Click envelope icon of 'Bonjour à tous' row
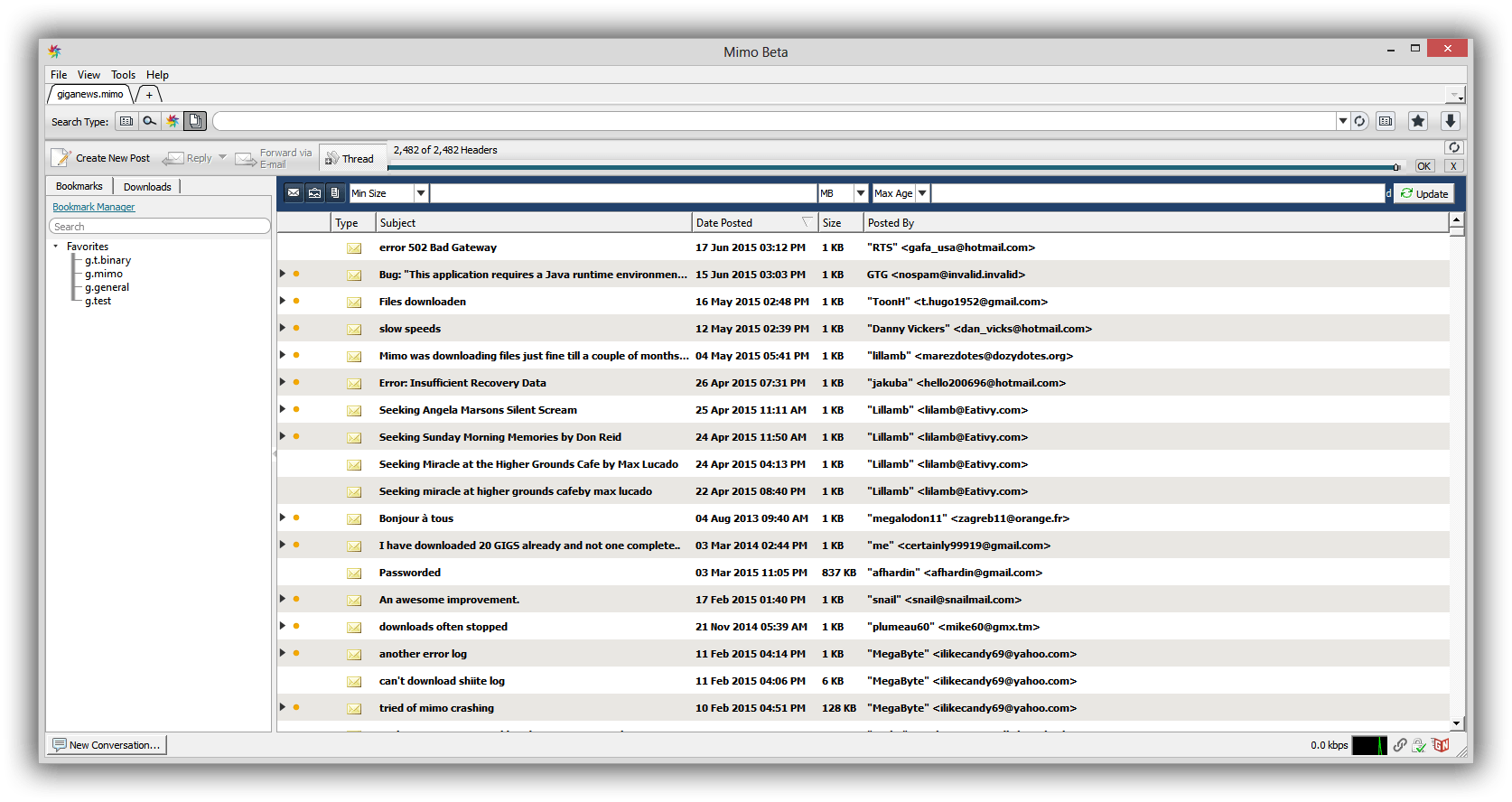Viewport: 1512px width, 802px height. 354,518
